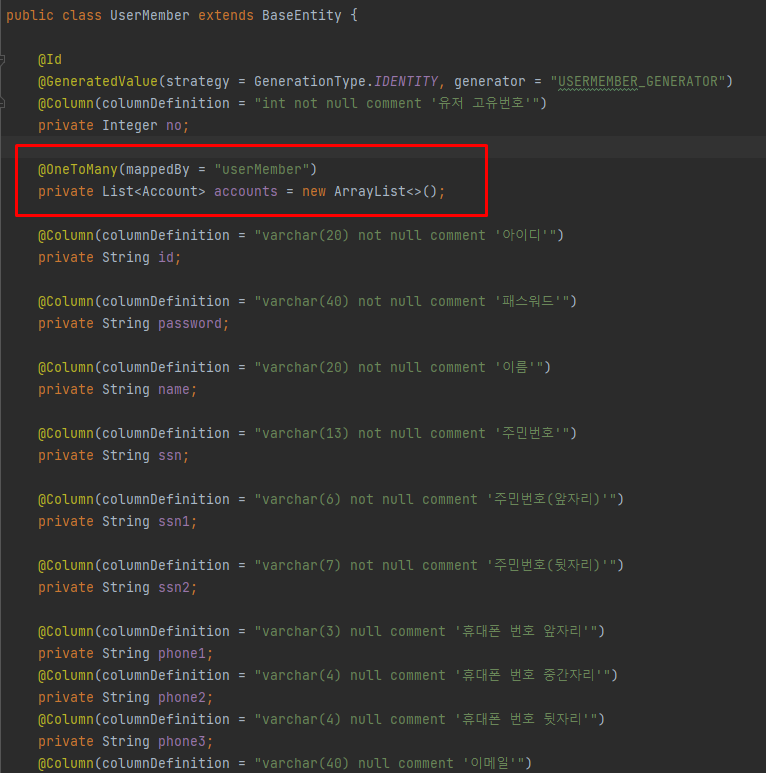Click the @OneToMany annotation
The image size is (766, 773).
[x=78, y=170]
